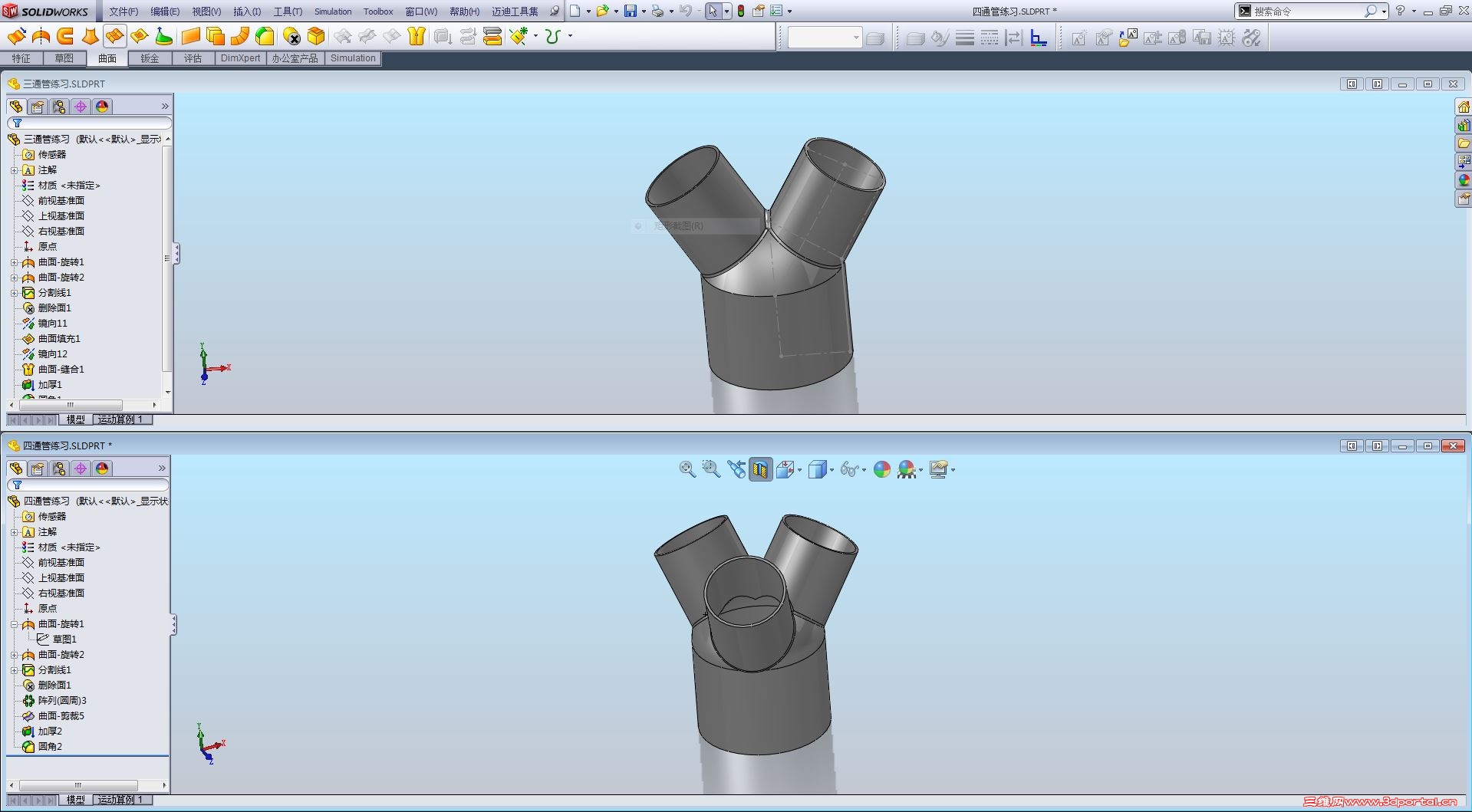This screenshot has height=812, width=1472.
Task: Expand 曲面-旋转2 in 三通管练习 tree
Action: point(14,278)
